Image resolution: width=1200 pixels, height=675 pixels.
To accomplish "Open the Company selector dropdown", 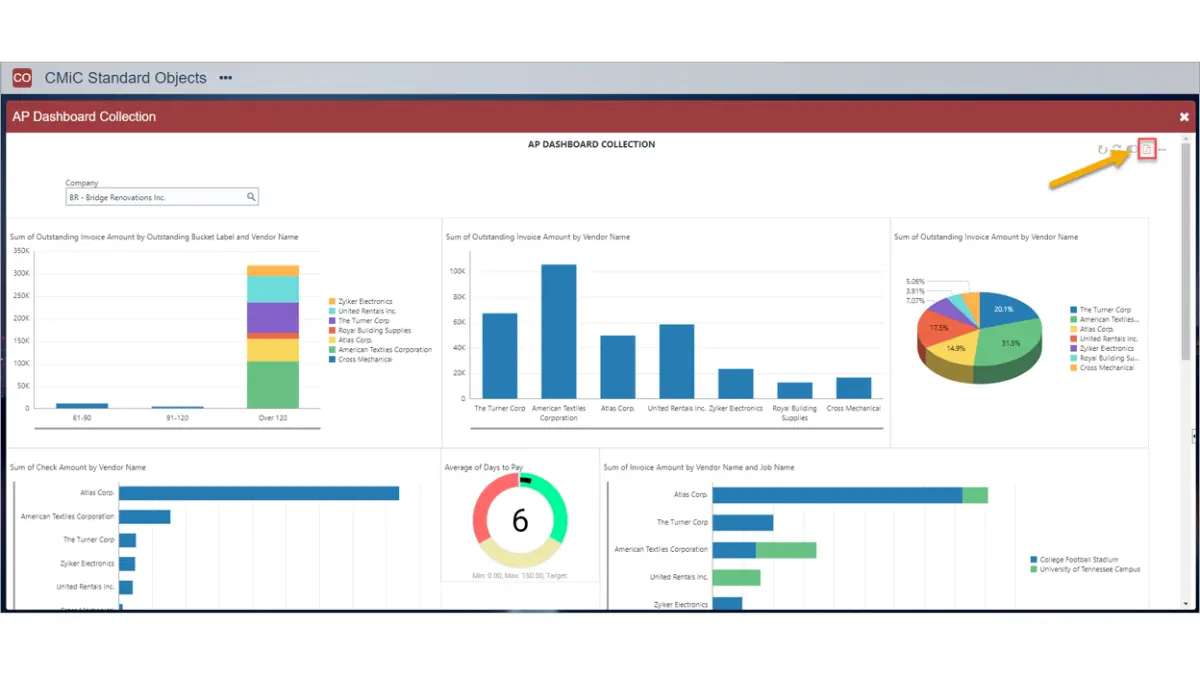I will (160, 197).
